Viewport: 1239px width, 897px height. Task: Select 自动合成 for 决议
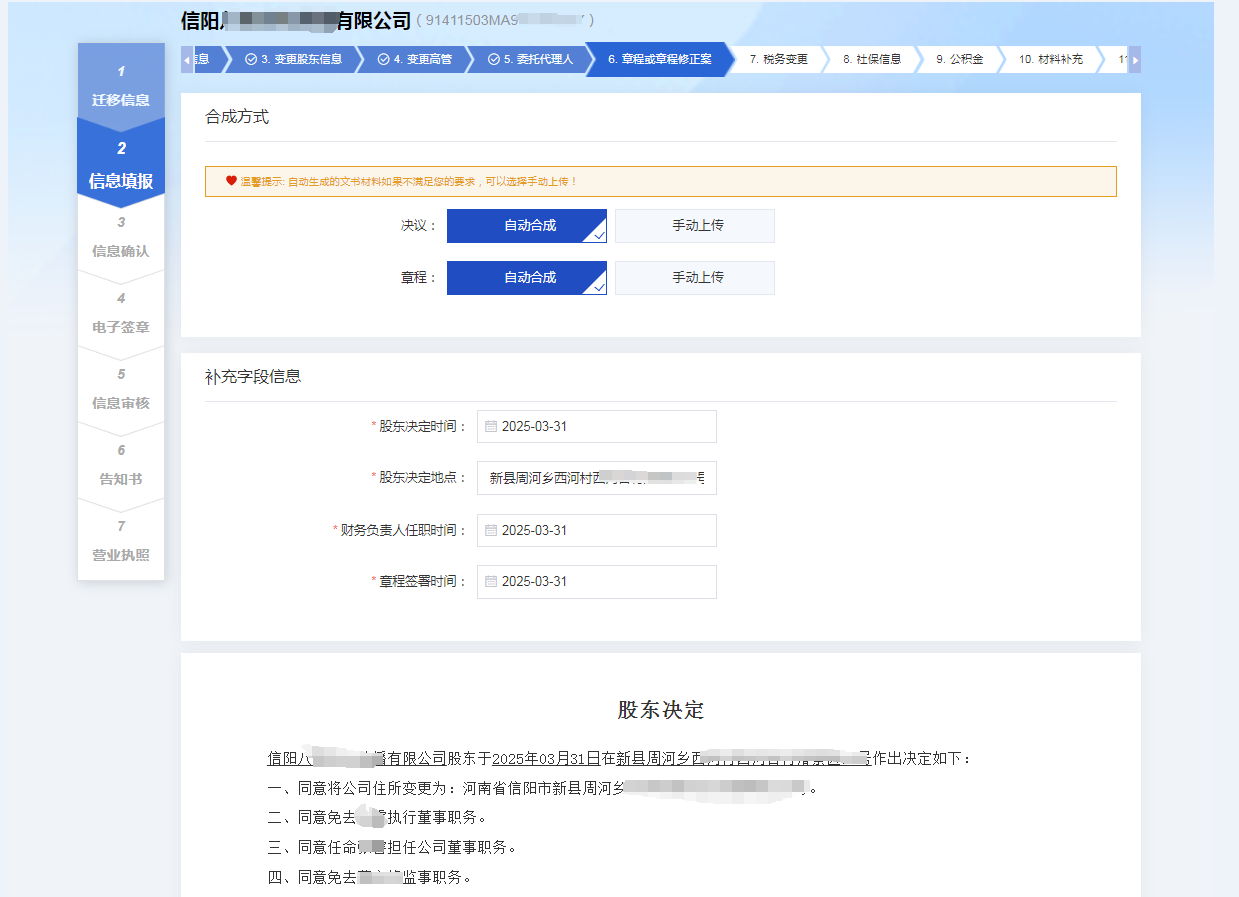click(x=527, y=226)
